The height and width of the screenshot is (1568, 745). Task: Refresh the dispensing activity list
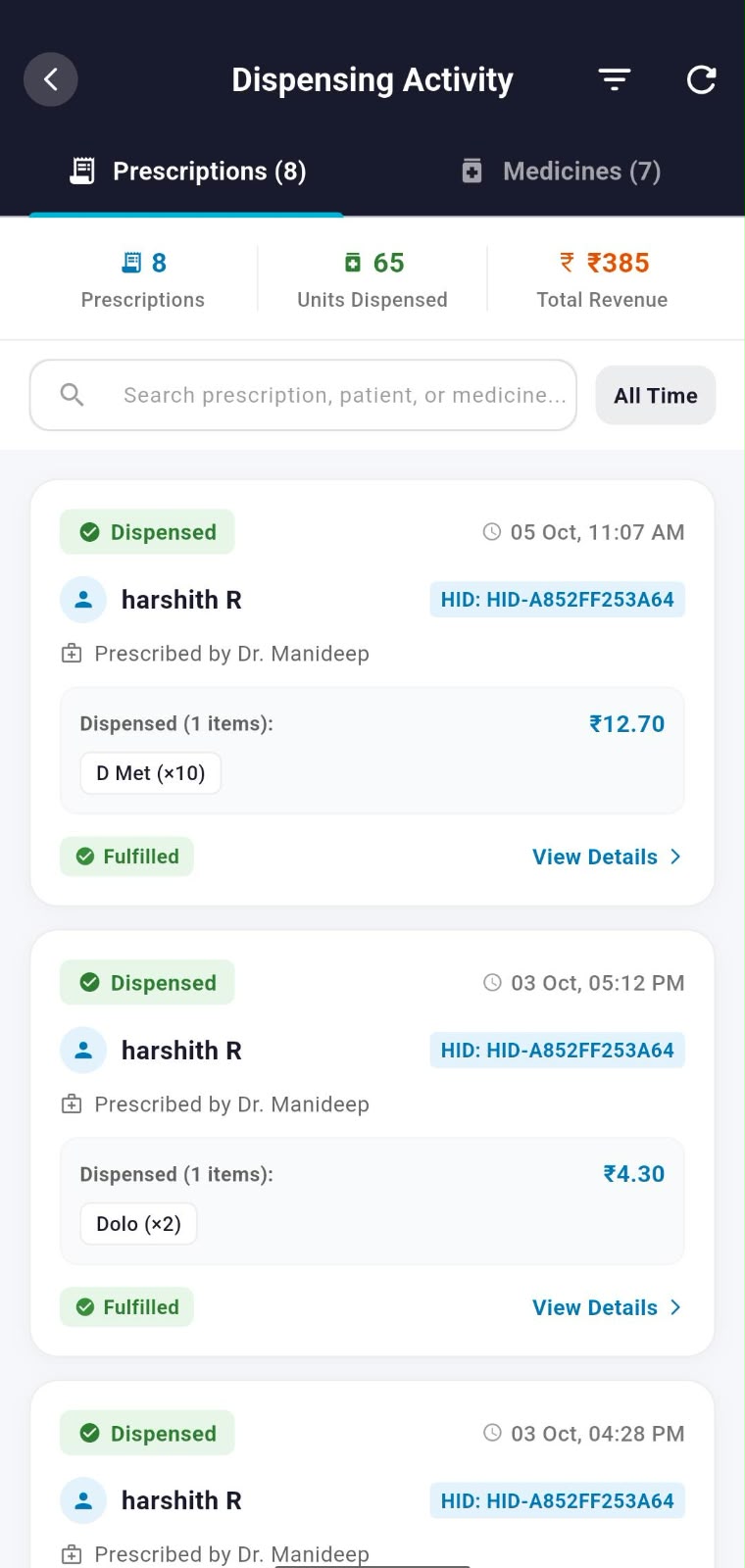[x=701, y=79]
